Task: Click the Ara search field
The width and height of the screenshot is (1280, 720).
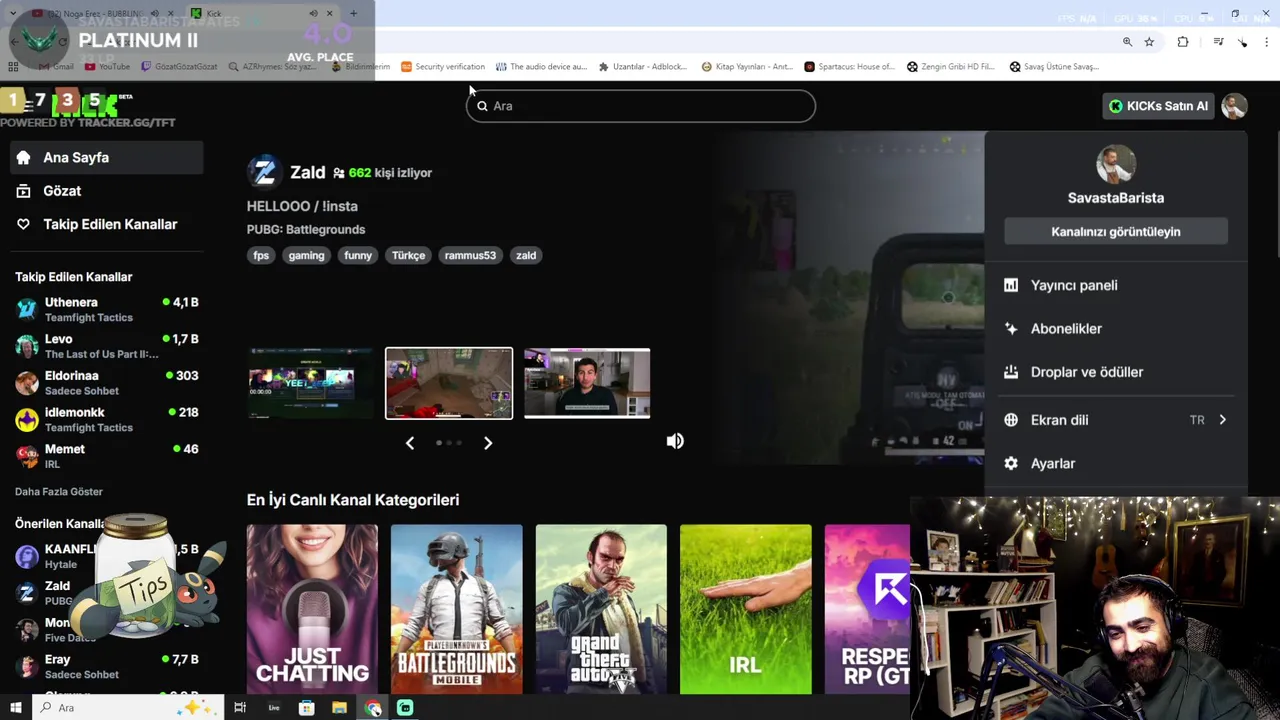Action: click(640, 106)
